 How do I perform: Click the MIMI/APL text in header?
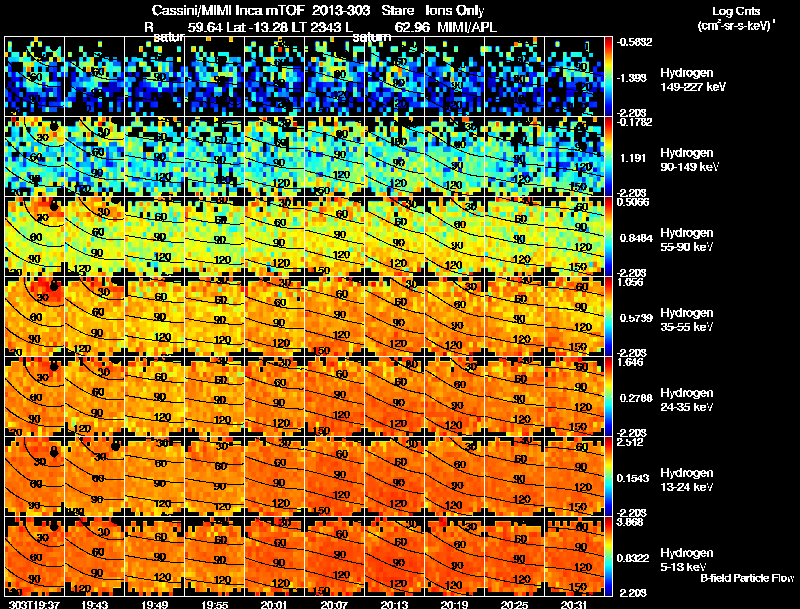point(467,27)
